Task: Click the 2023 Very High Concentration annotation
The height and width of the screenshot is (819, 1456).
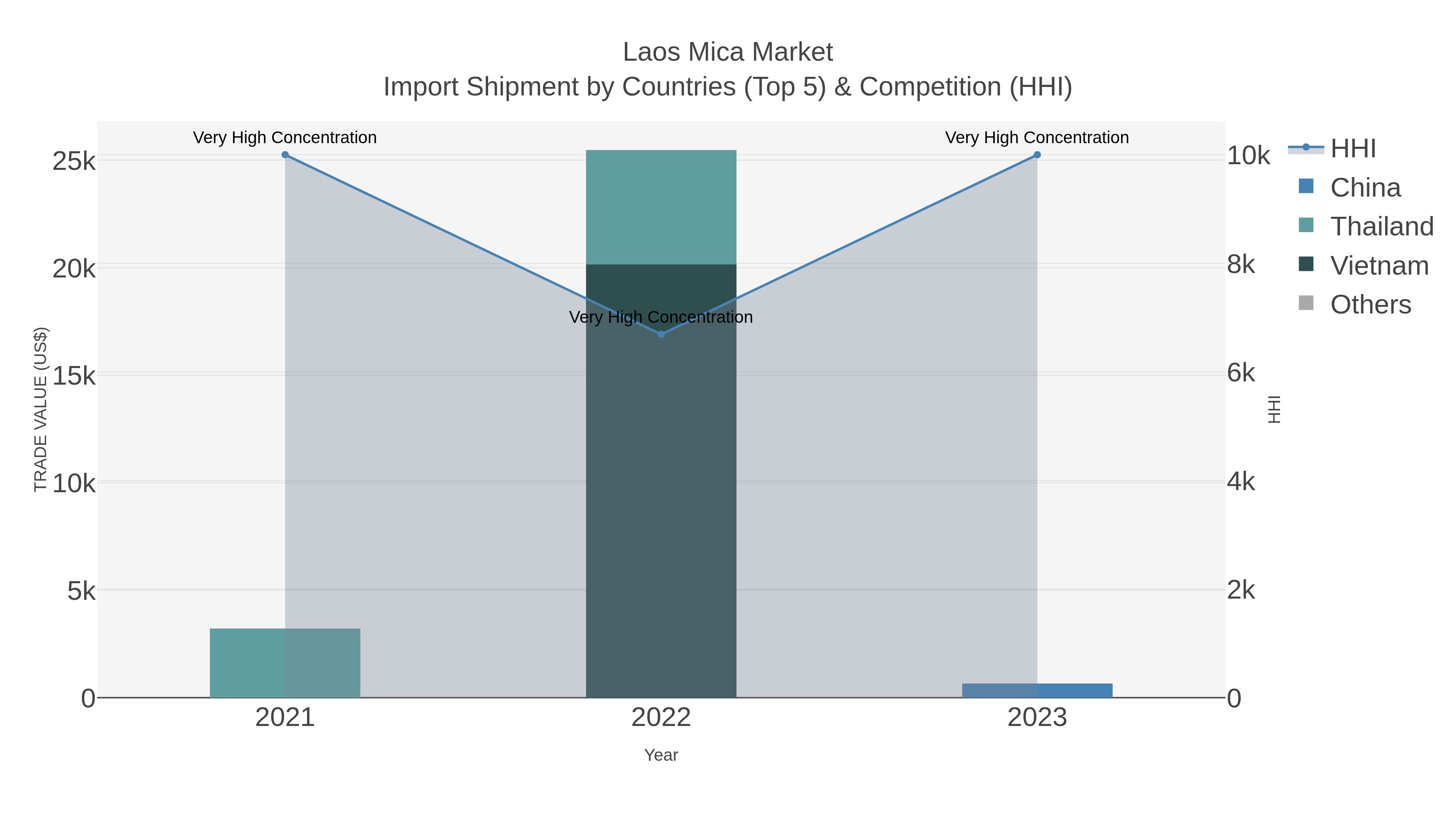Action: pyautogui.click(x=1037, y=138)
